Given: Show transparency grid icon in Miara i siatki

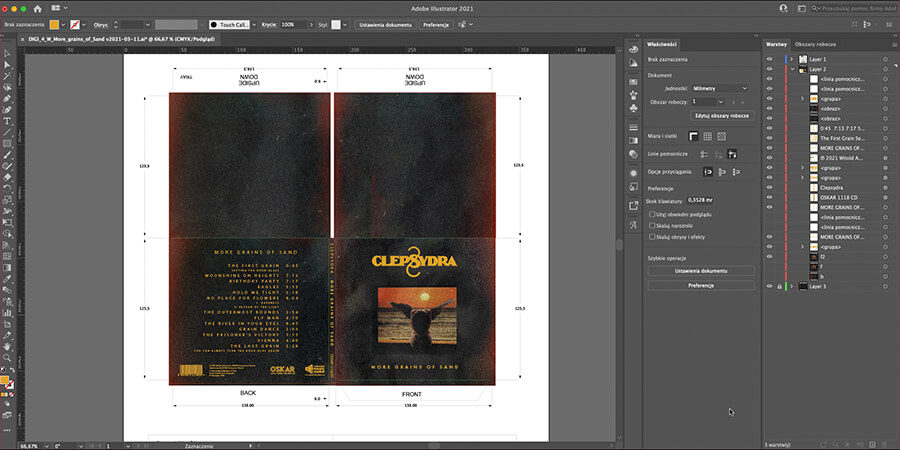Looking at the screenshot, I should [x=721, y=136].
